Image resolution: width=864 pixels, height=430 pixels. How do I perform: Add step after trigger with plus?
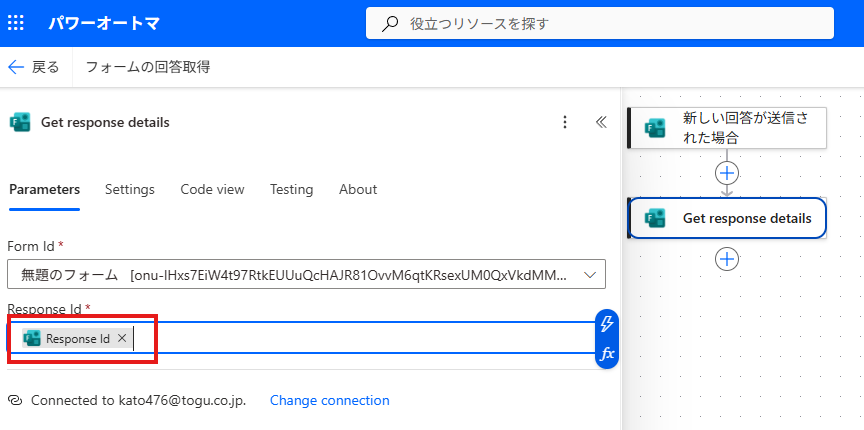pyautogui.click(x=727, y=174)
